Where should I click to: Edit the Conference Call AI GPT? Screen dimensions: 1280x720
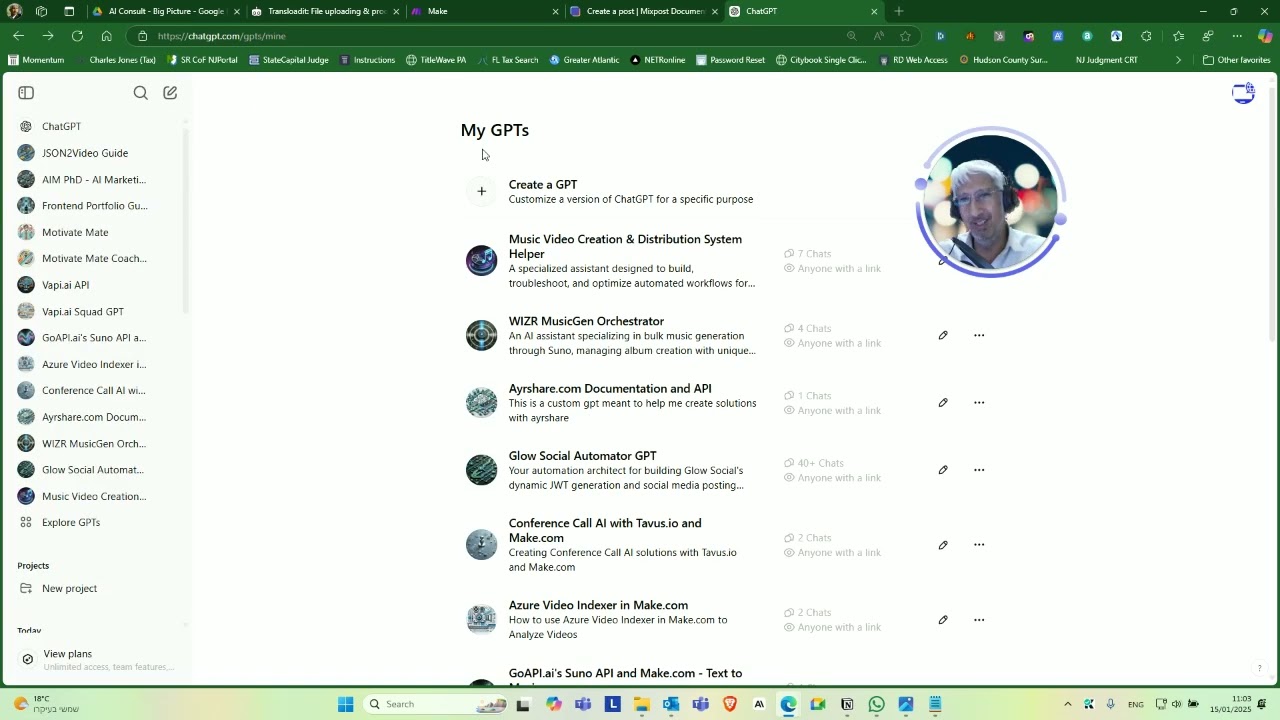pyautogui.click(x=943, y=545)
